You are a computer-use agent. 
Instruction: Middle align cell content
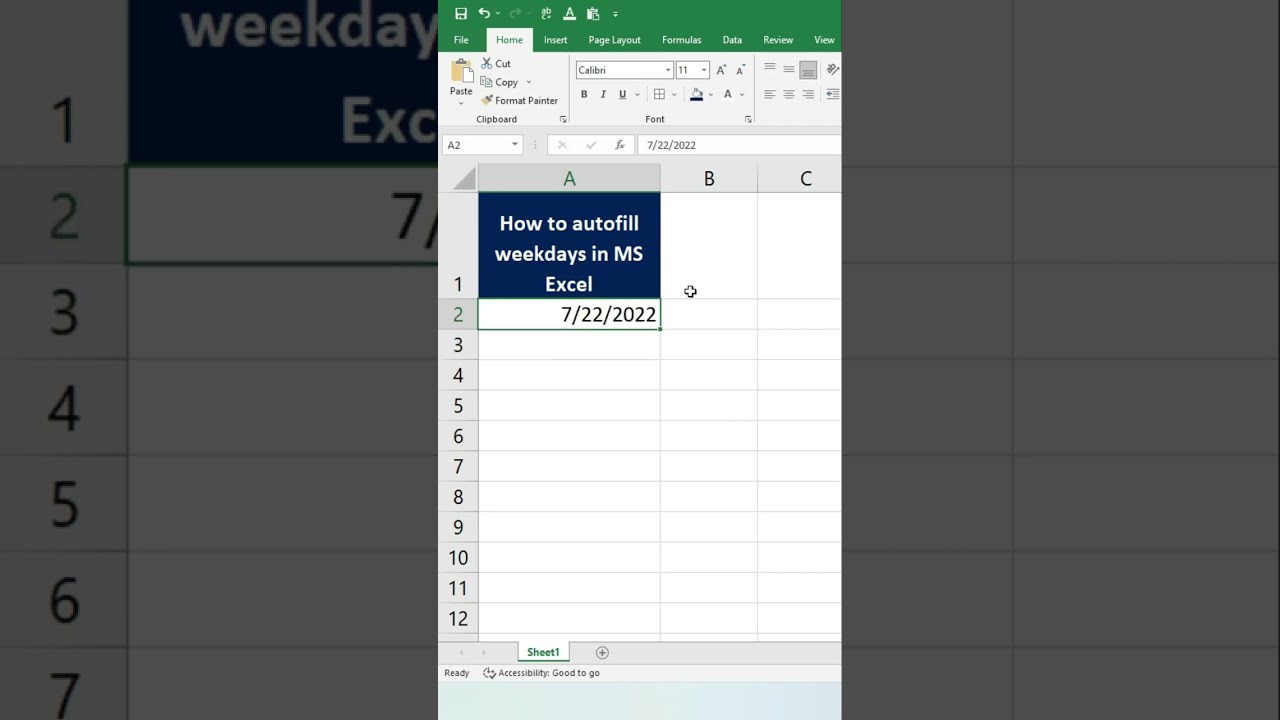(x=789, y=69)
